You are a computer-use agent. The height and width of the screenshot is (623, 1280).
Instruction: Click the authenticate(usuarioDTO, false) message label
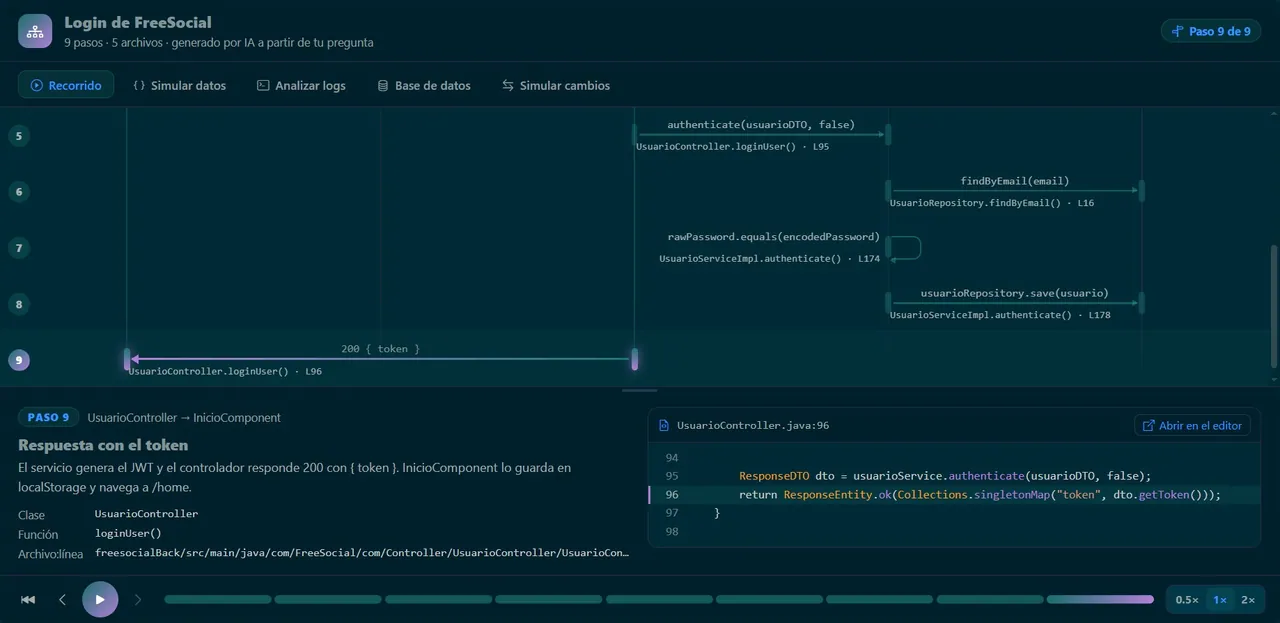(761, 125)
